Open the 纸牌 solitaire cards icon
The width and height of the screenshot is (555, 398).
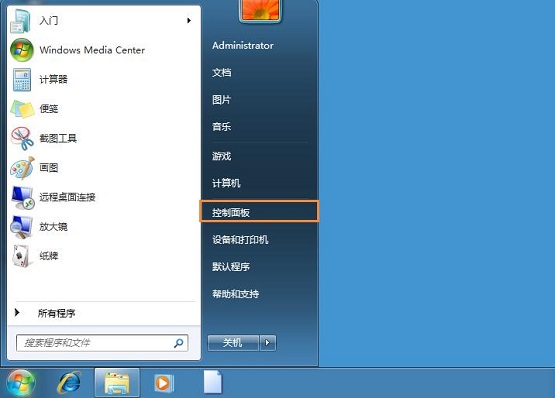21,256
